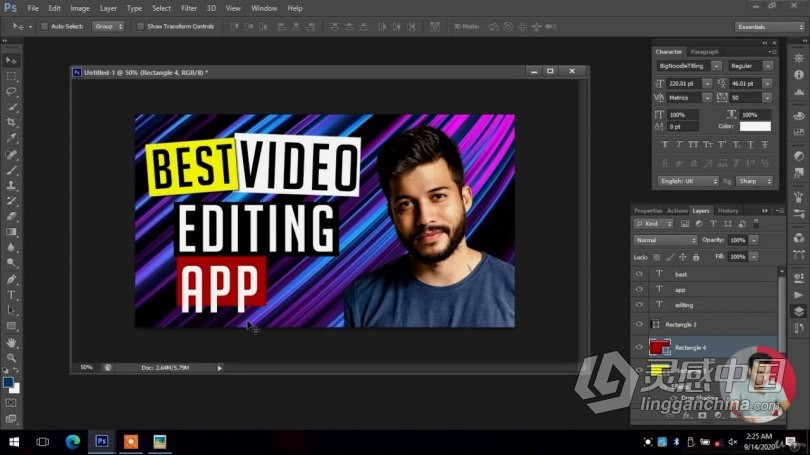
Task: Hide the Rectangle 4 layer
Action: point(639,347)
